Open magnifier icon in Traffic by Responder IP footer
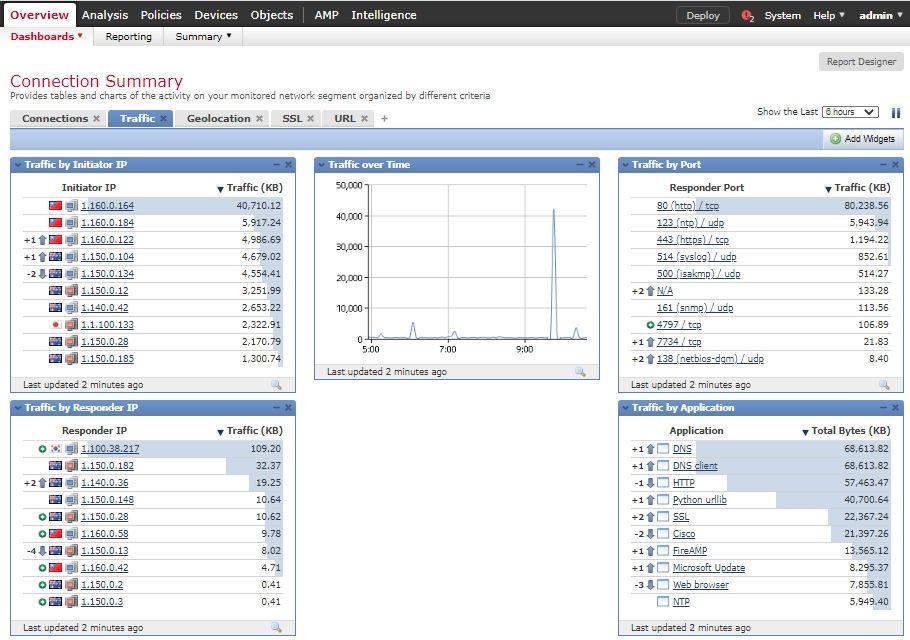 click(x=276, y=627)
